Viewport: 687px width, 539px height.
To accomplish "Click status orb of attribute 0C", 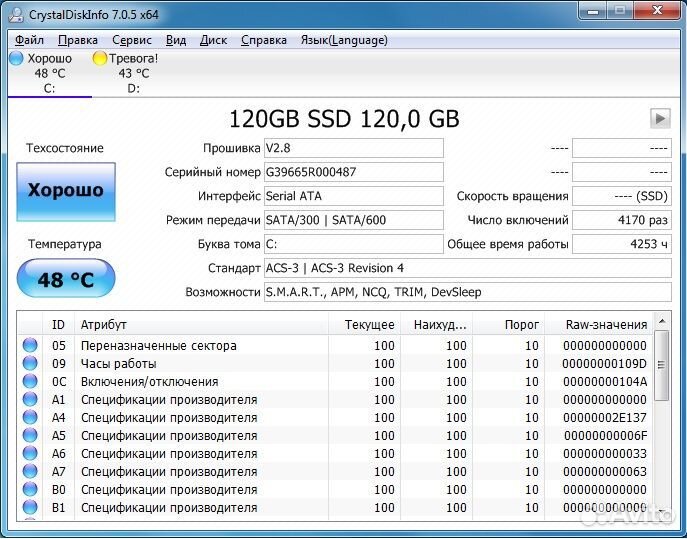I will tap(30, 381).
